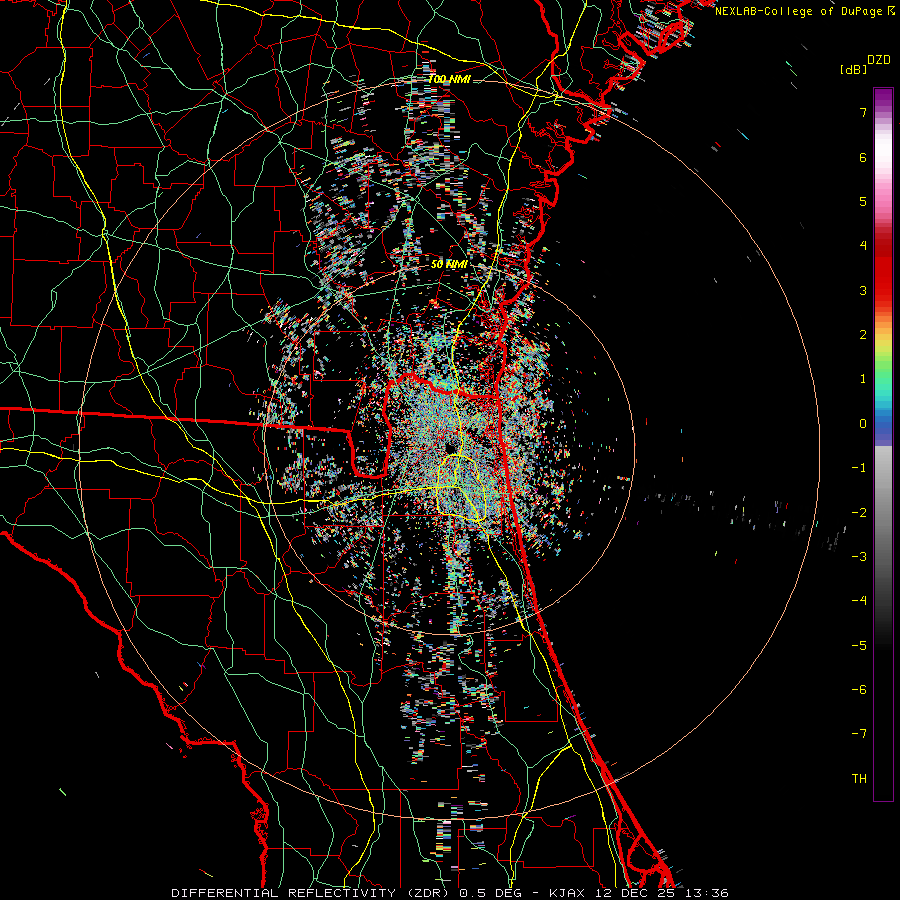
Task: Click the -1 tick on the color scale
Action: [x=859, y=468]
